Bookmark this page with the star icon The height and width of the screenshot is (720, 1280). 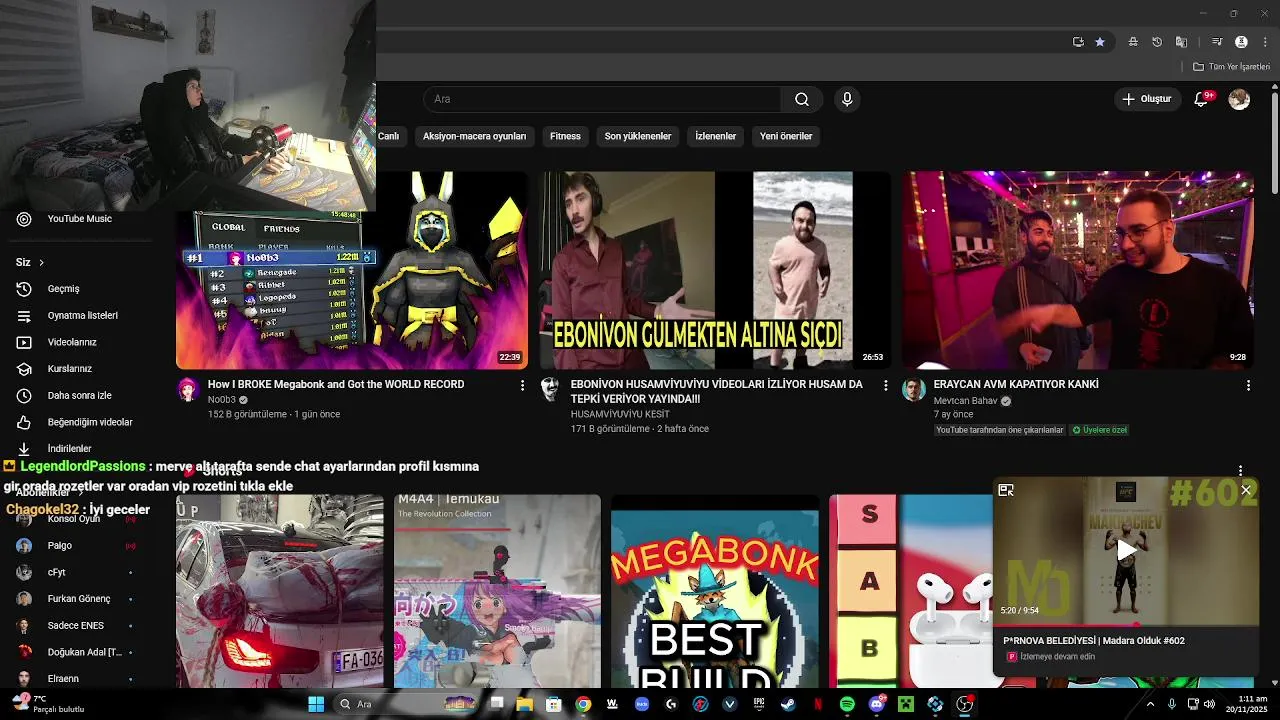pos(1100,42)
